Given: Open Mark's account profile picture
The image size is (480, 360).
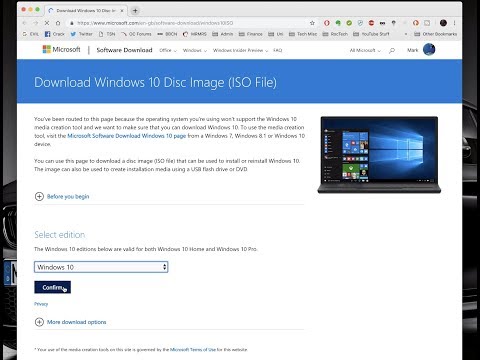Looking at the screenshot, I should (429, 50).
